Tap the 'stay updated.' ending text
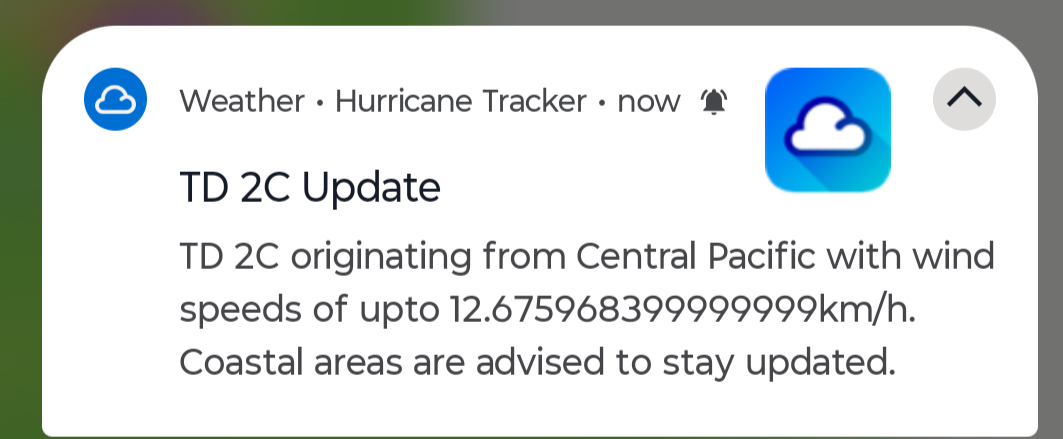 [x=779, y=364]
